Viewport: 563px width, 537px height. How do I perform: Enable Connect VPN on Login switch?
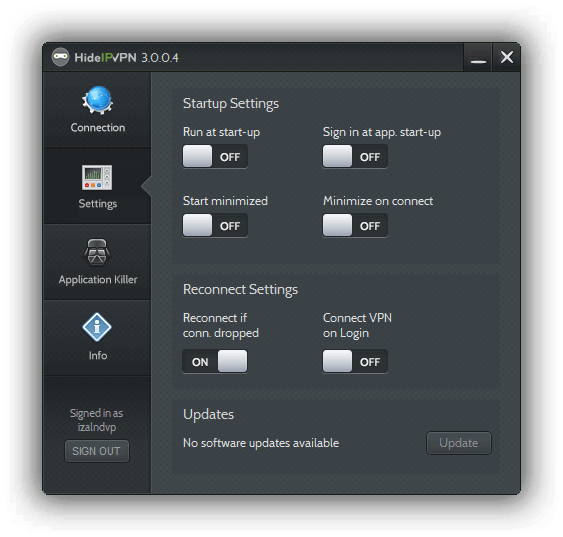(x=355, y=361)
